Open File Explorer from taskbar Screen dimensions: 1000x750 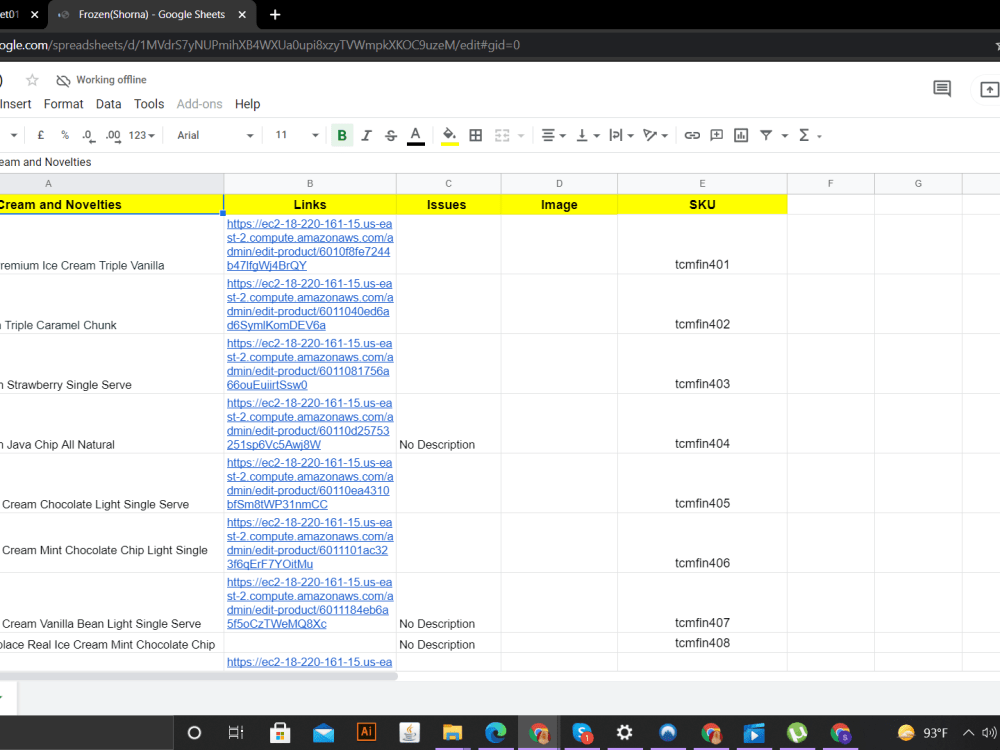click(452, 733)
